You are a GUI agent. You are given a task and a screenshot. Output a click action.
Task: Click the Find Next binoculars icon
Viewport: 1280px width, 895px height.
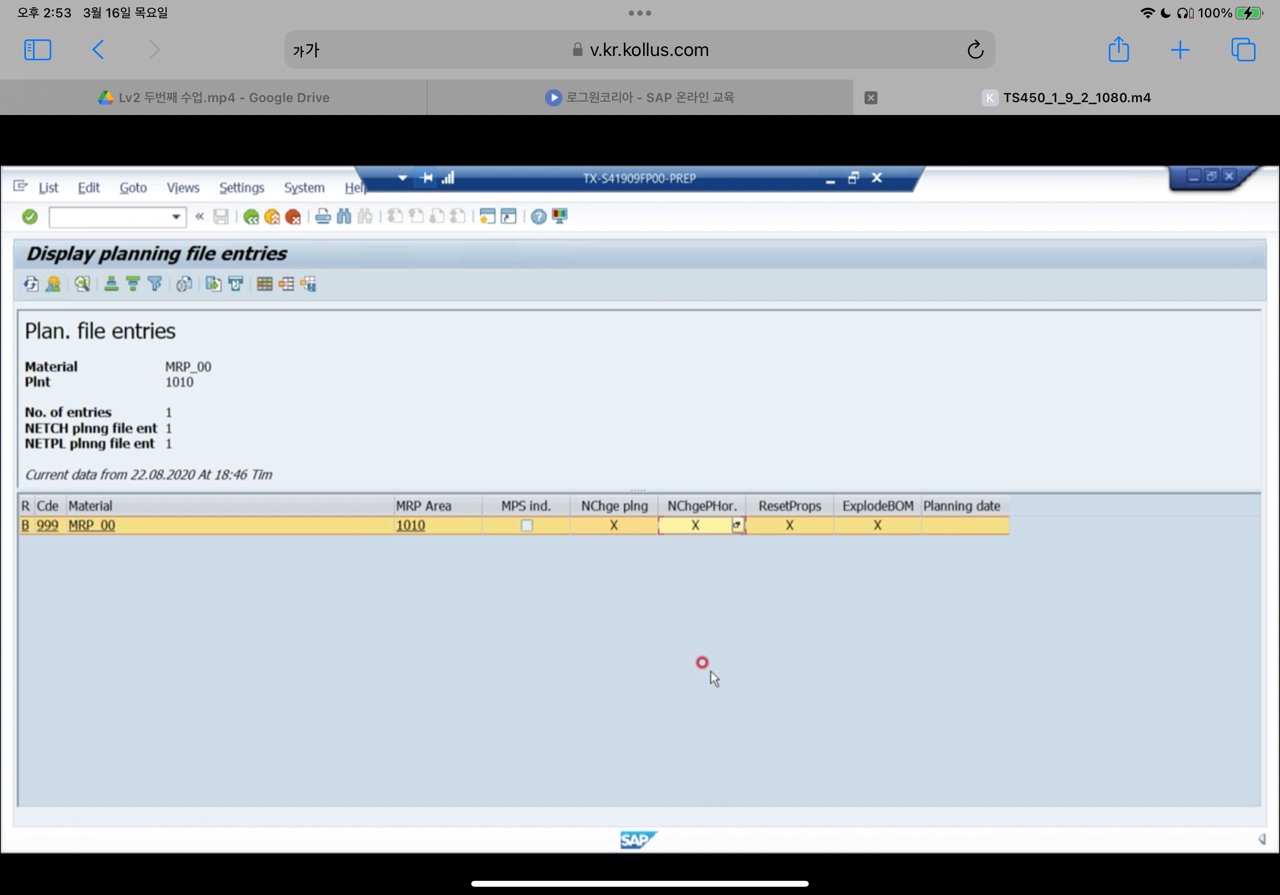click(x=365, y=217)
